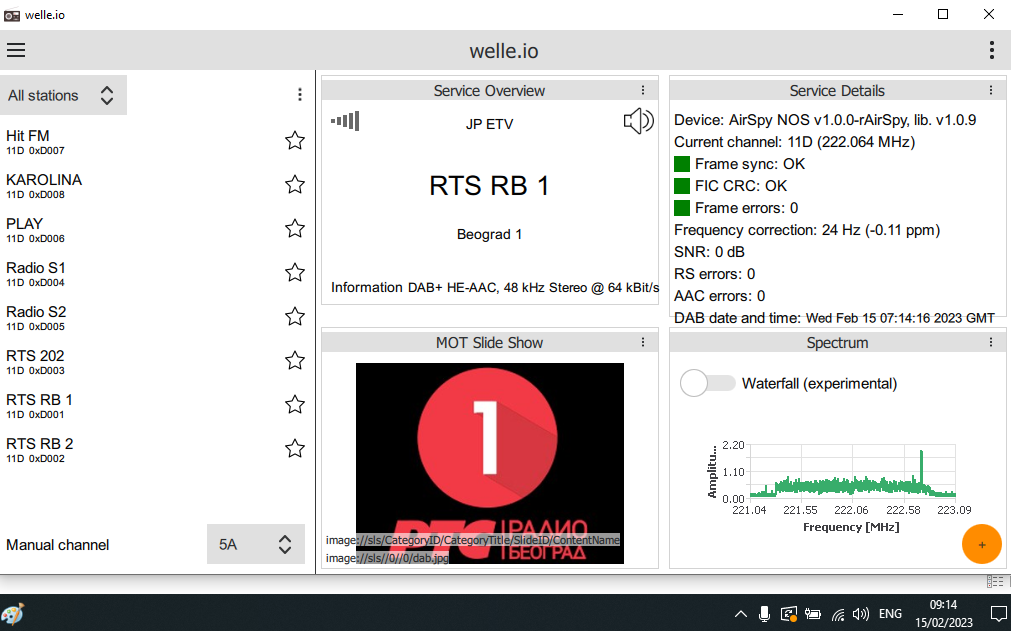Click the Frequency correction value line
The image size is (1011, 631).
(807, 230)
